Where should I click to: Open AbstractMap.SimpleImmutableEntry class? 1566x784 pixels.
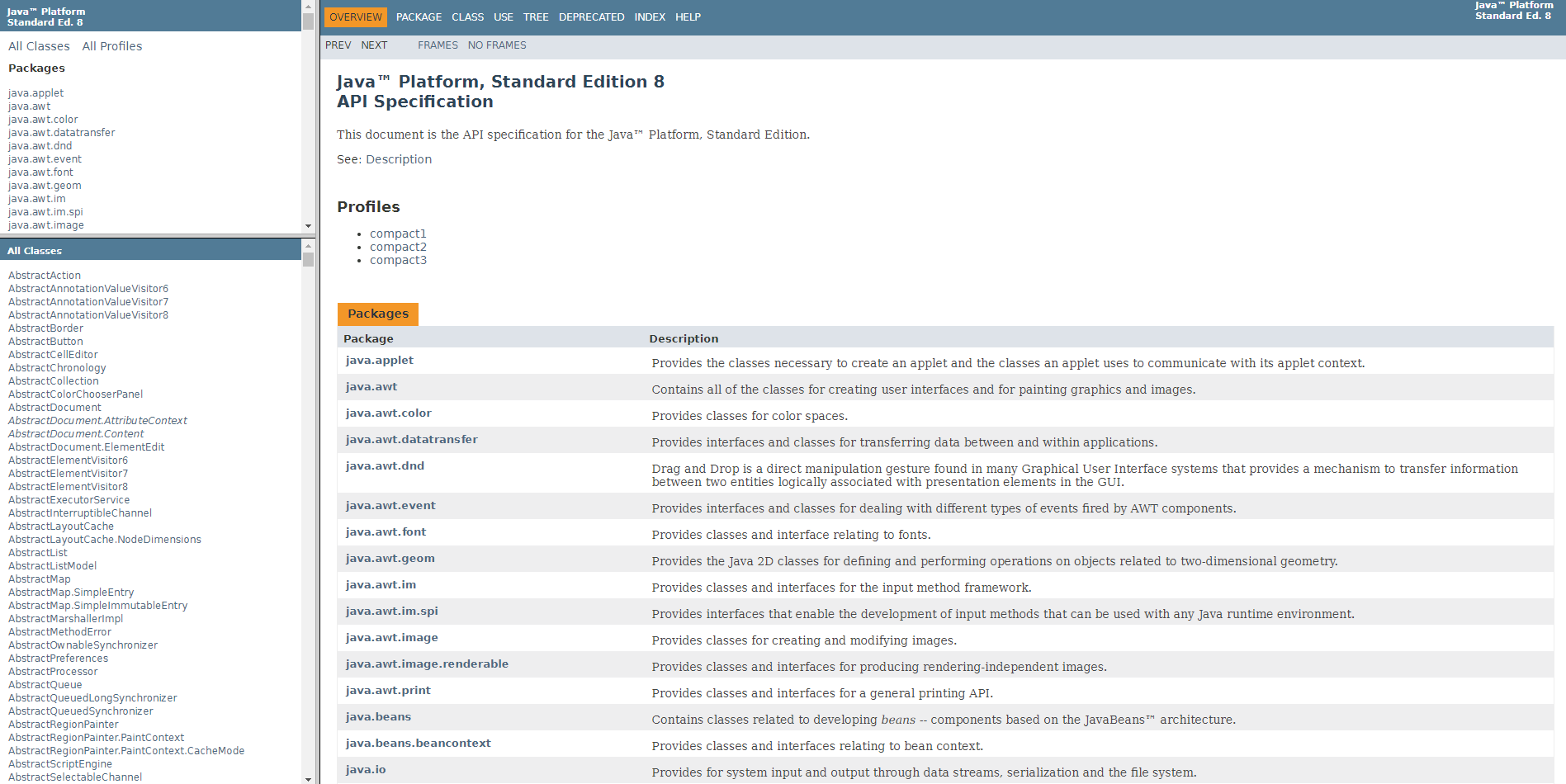(x=98, y=606)
